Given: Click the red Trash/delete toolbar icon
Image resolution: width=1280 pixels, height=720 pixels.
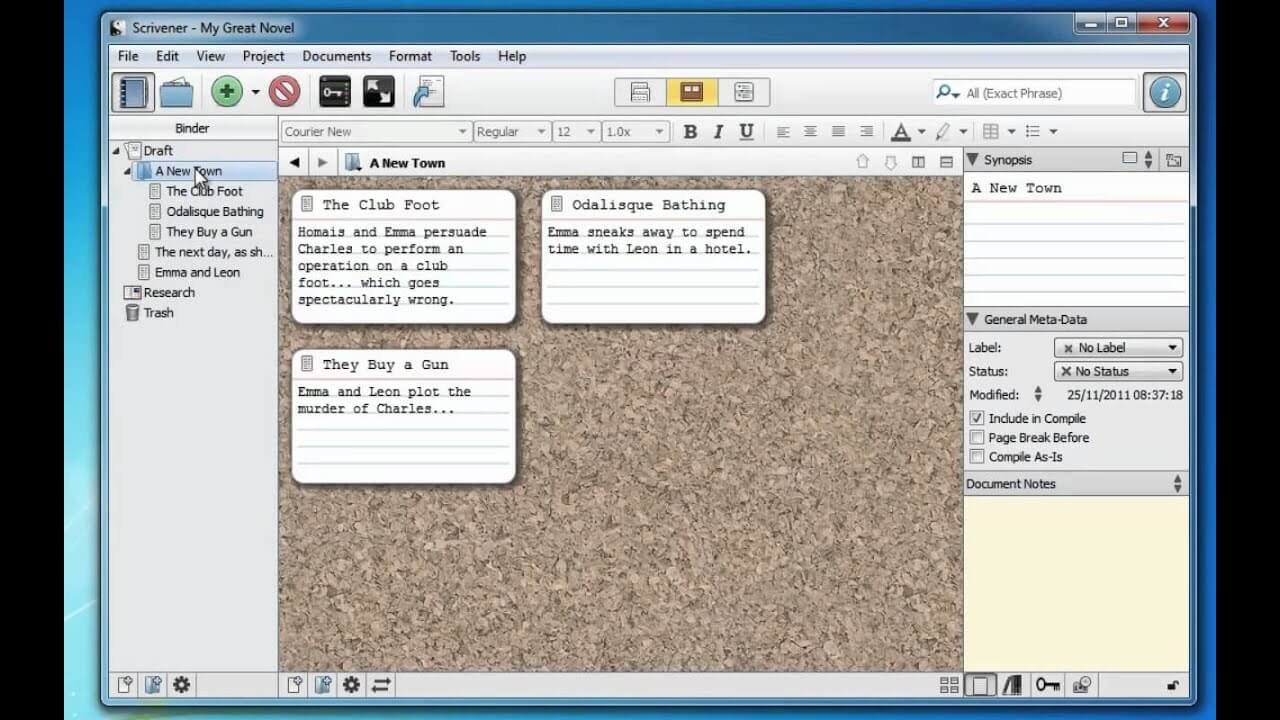Looking at the screenshot, I should [285, 92].
